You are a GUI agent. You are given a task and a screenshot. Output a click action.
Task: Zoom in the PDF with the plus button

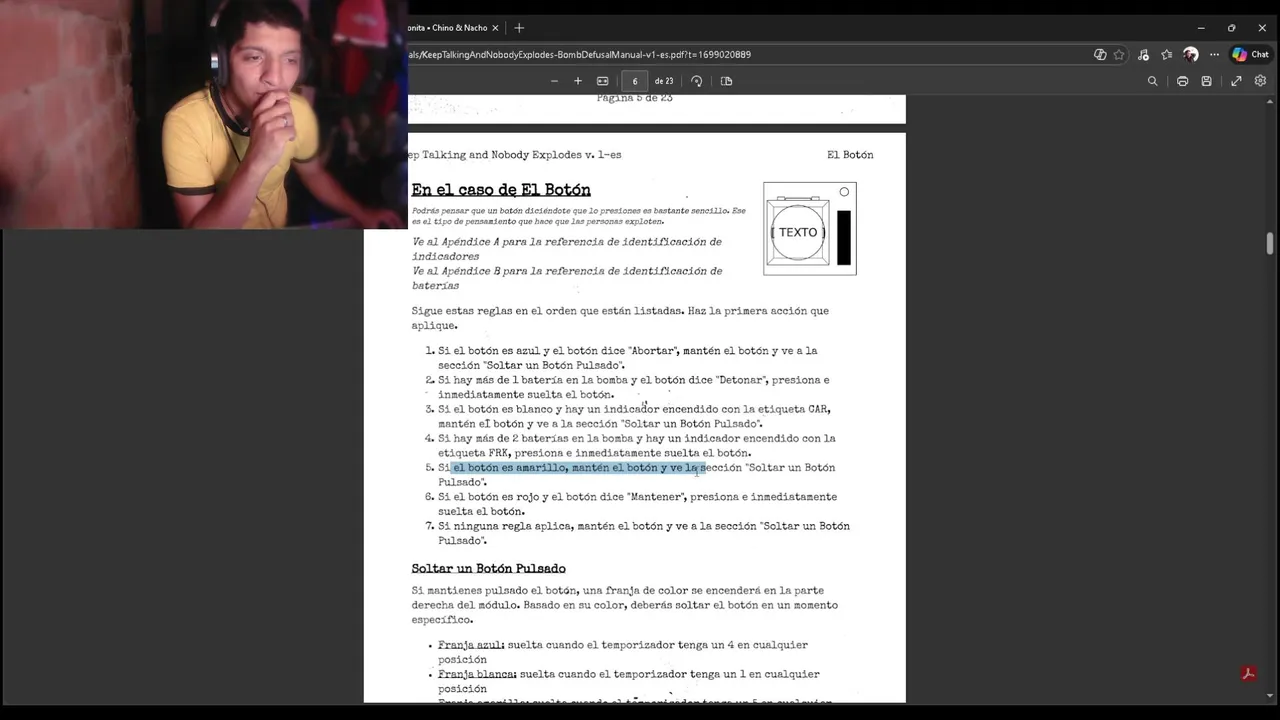coord(578,81)
